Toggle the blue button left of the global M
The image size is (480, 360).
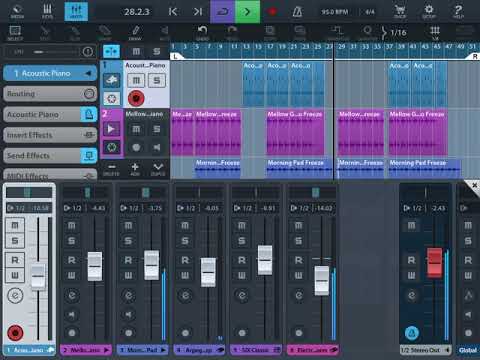[x=111, y=51]
